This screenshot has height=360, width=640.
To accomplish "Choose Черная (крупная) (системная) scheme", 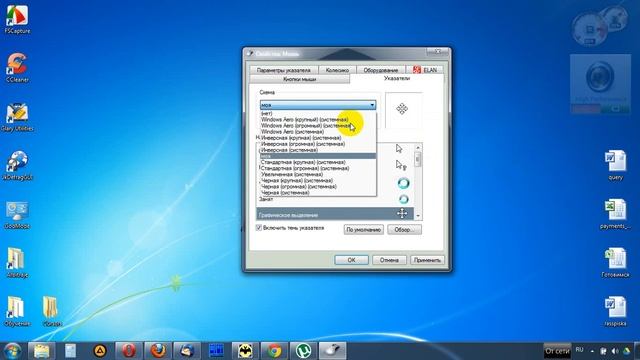I will (318, 180).
